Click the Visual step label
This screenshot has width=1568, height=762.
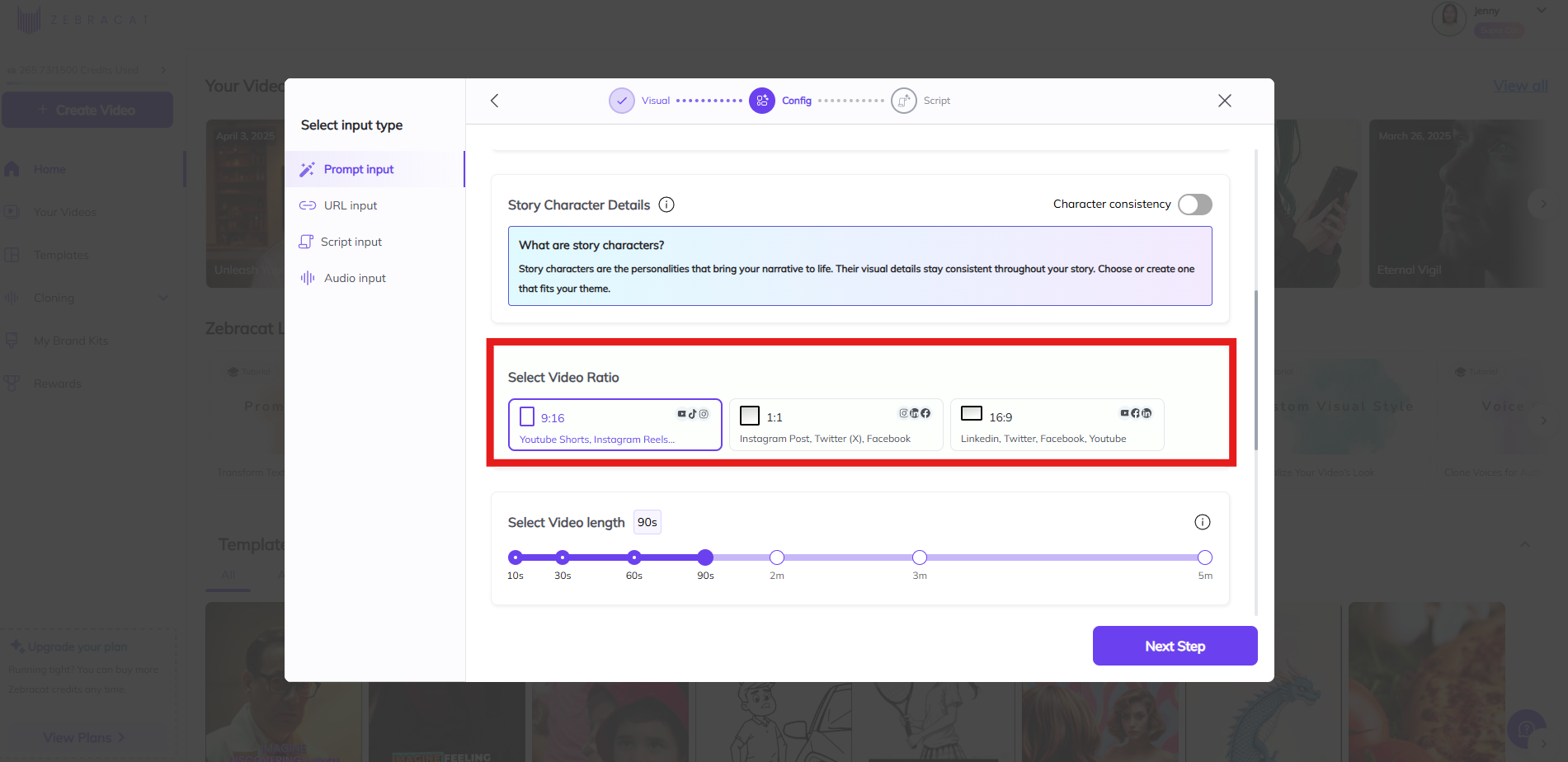point(656,101)
